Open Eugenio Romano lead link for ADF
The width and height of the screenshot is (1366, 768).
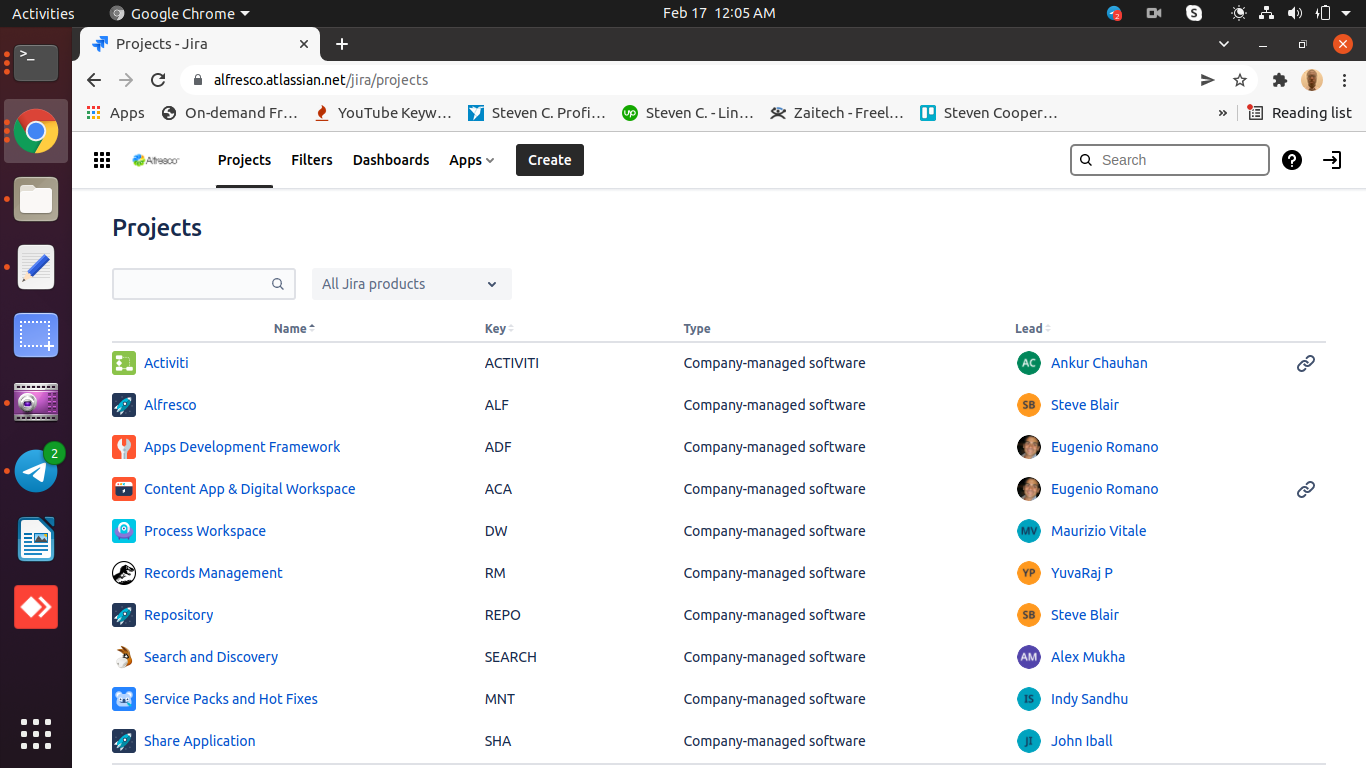(1104, 447)
